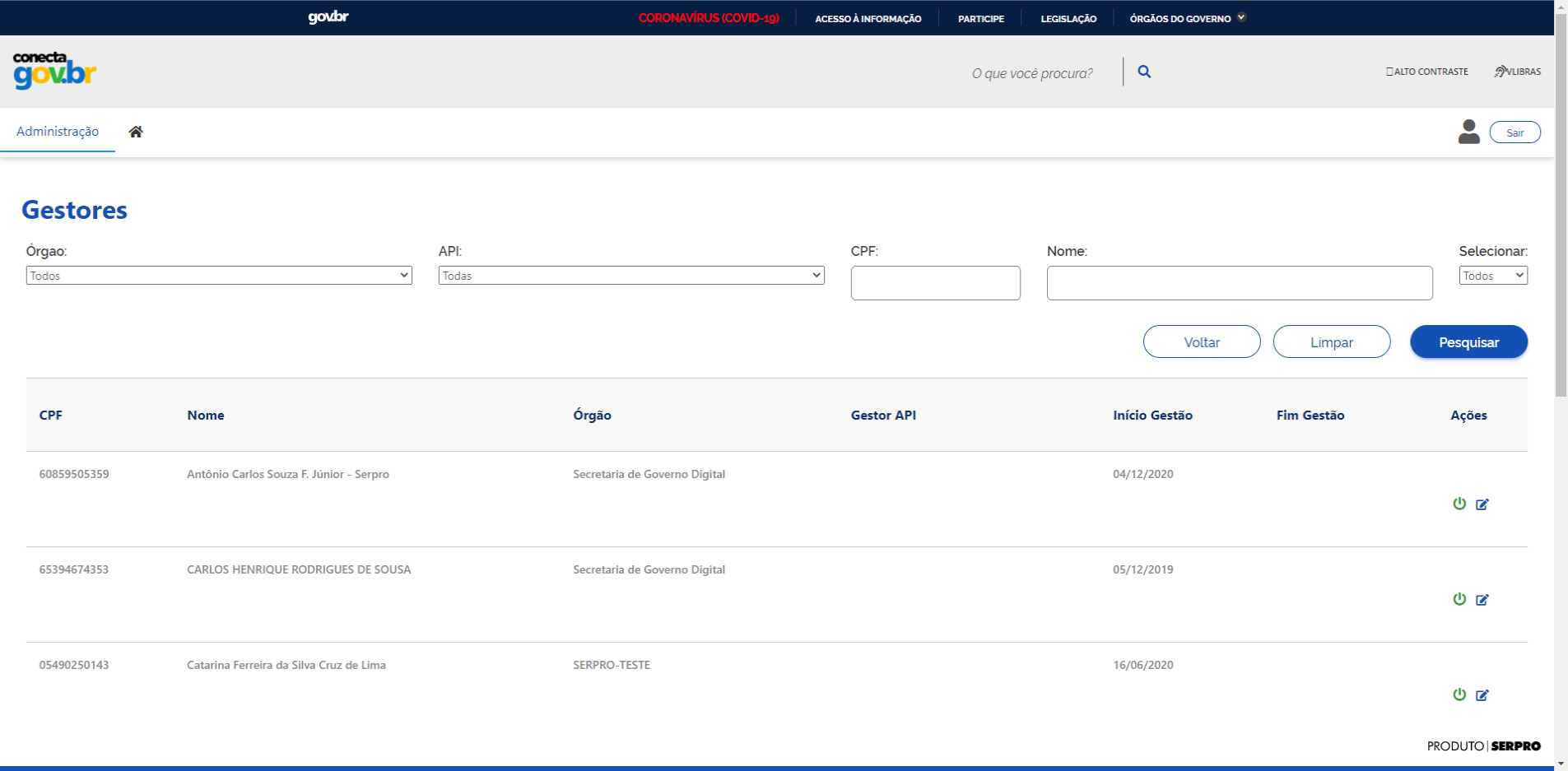Image resolution: width=1568 pixels, height=771 pixels.
Task: Enable Alto Contraste mode
Action: pyautogui.click(x=1426, y=72)
